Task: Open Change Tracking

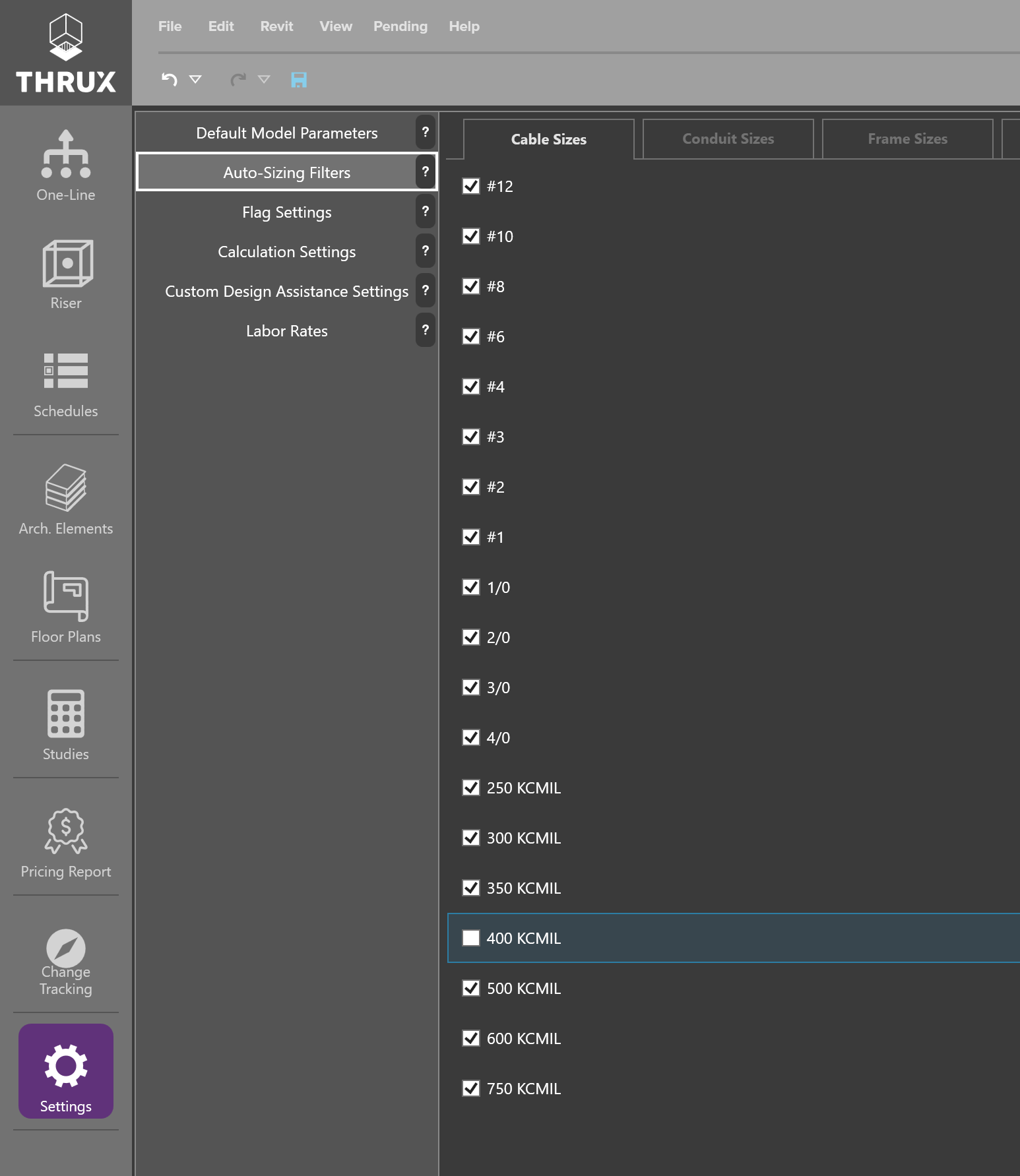Action: 65,963
